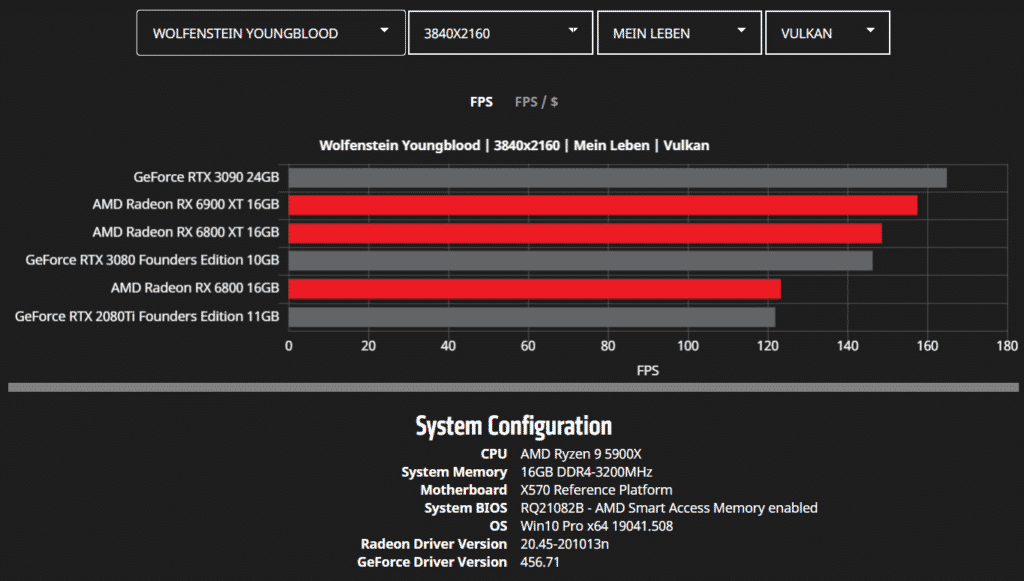Click the arrow icon in the Mein Leben selector
Image resolution: width=1024 pixels, height=581 pixels.
click(x=741, y=31)
